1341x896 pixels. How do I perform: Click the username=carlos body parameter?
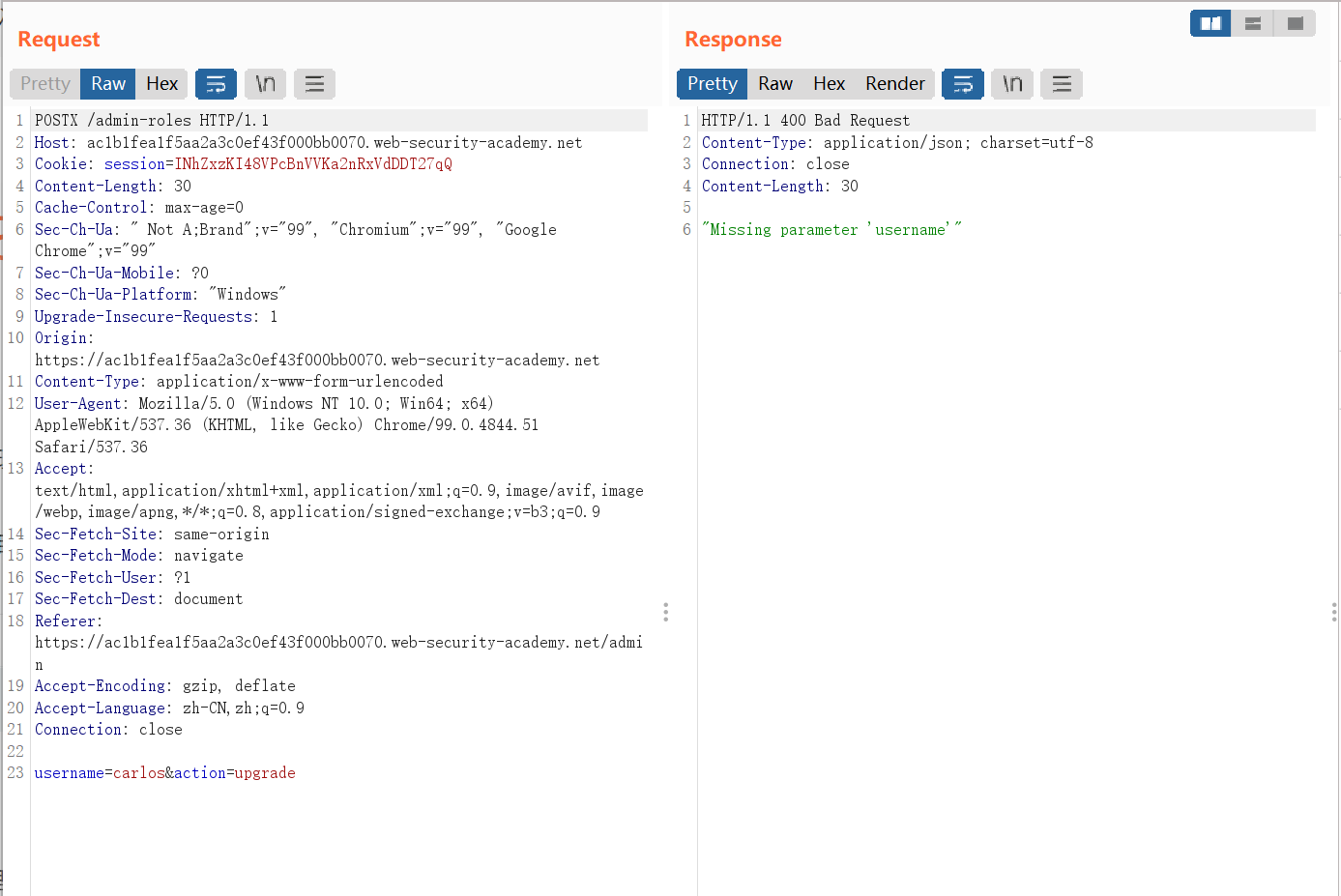tap(100, 773)
